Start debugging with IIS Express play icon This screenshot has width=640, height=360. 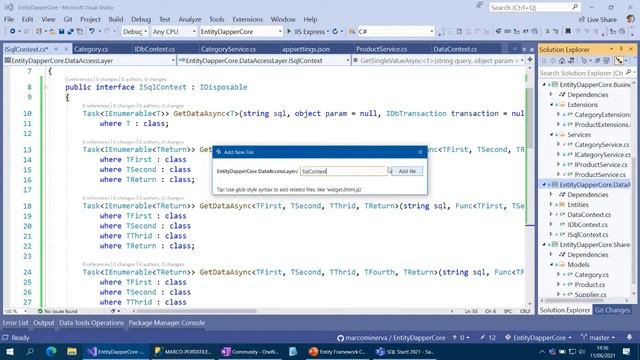pos(289,31)
